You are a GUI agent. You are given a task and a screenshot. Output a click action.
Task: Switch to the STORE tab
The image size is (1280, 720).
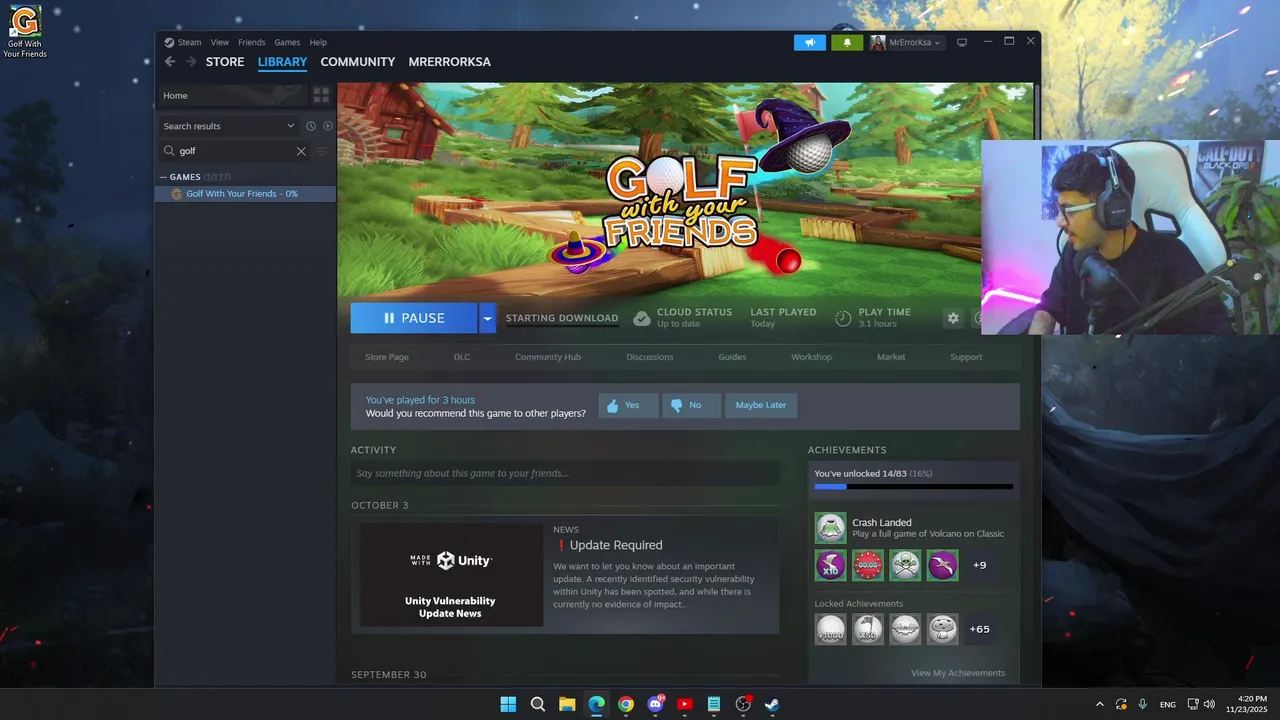click(x=225, y=62)
